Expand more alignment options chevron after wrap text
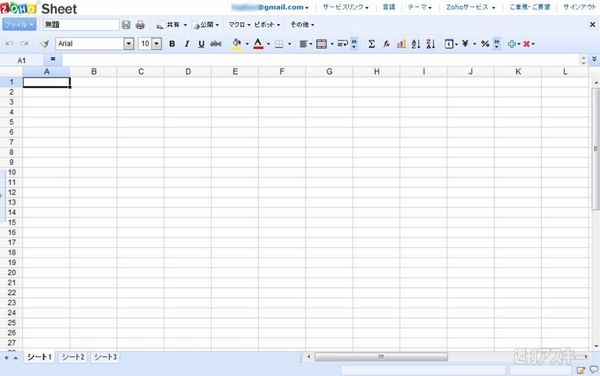 [354, 44]
